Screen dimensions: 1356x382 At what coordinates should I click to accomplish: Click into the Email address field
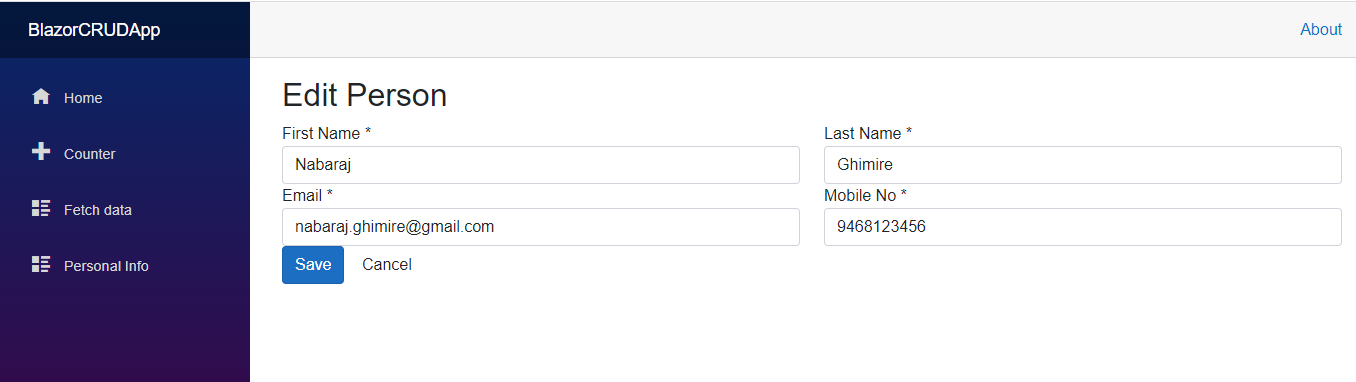tap(541, 227)
